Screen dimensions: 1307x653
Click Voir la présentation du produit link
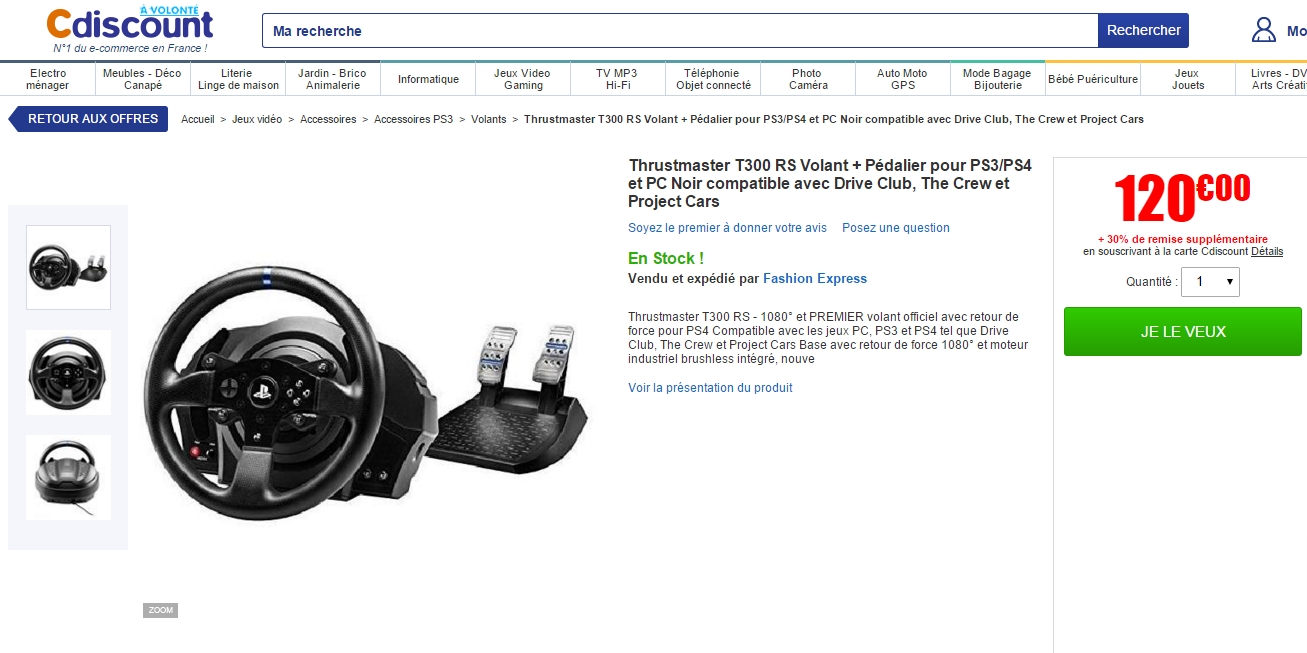[x=710, y=388]
